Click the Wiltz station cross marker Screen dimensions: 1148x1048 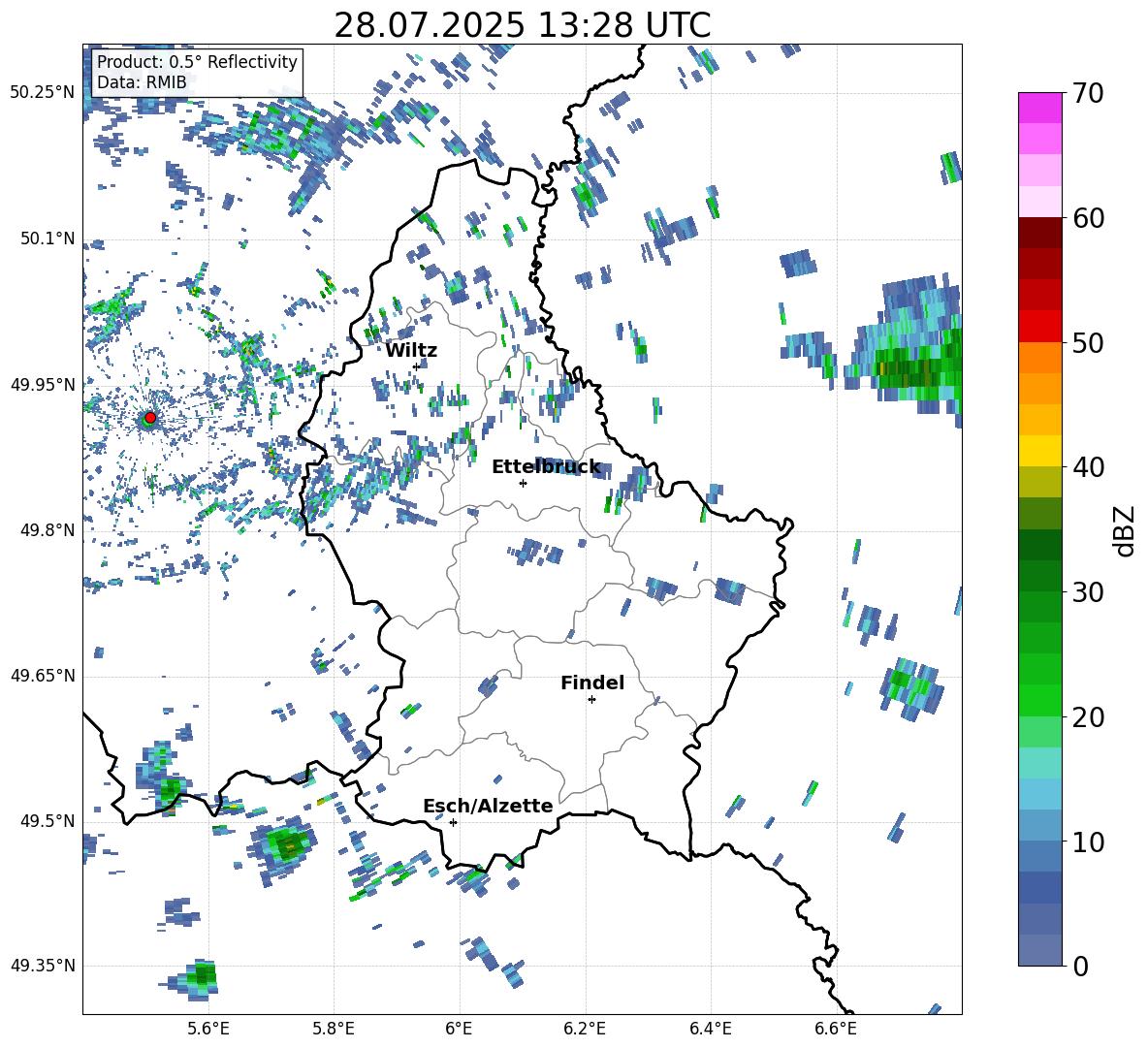[417, 366]
